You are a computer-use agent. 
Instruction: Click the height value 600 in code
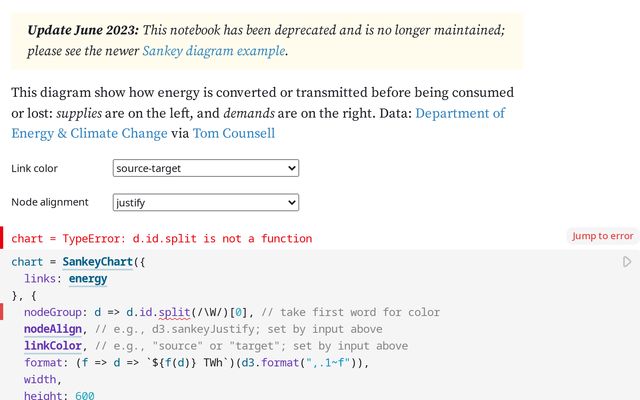[x=84, y=396]
